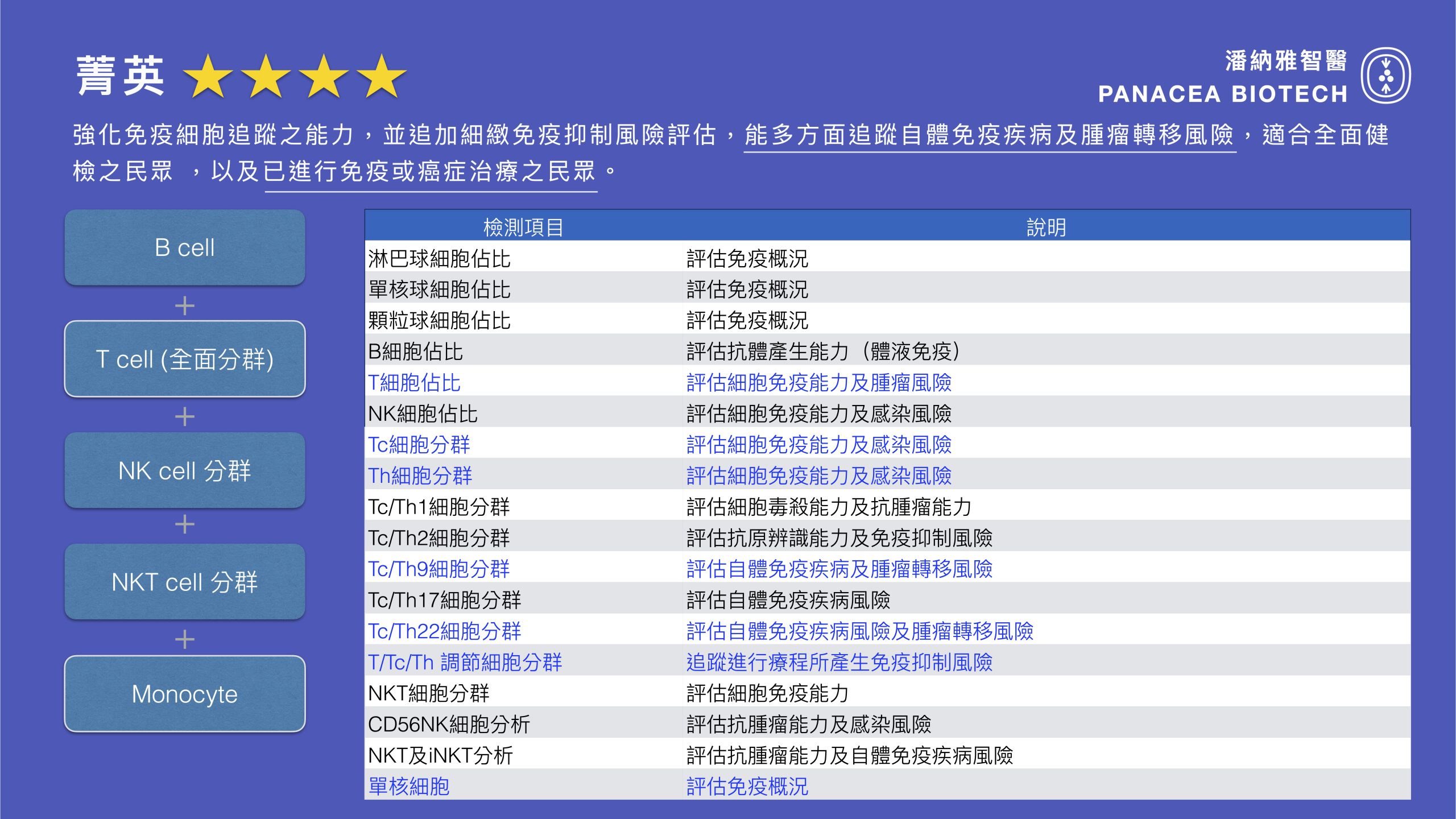Select the Monocyte box
Screen dimensions: 1456x819
tap(185, 694)
